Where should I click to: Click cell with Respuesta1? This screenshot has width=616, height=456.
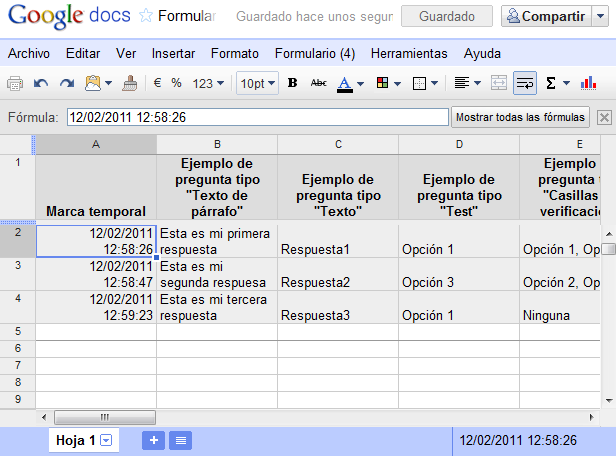pyautogui.click(x=338, y=241)
